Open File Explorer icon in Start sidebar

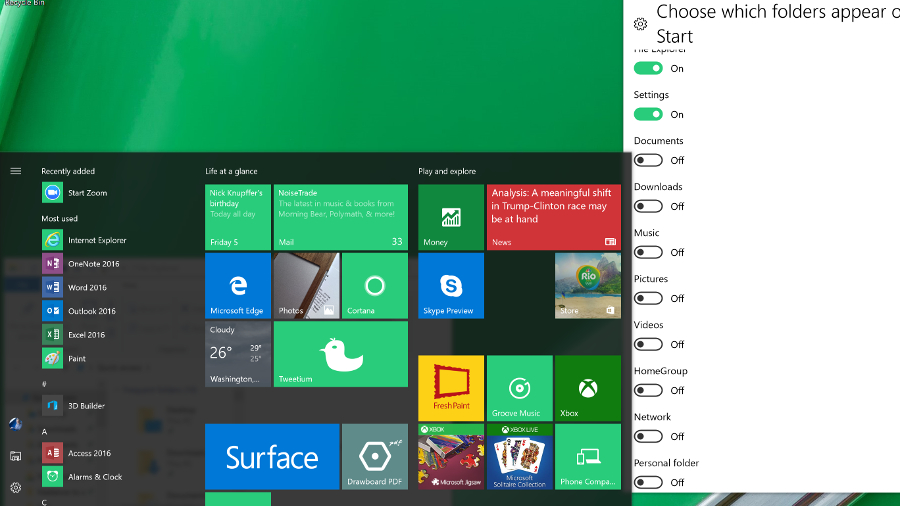click(15, 456)
